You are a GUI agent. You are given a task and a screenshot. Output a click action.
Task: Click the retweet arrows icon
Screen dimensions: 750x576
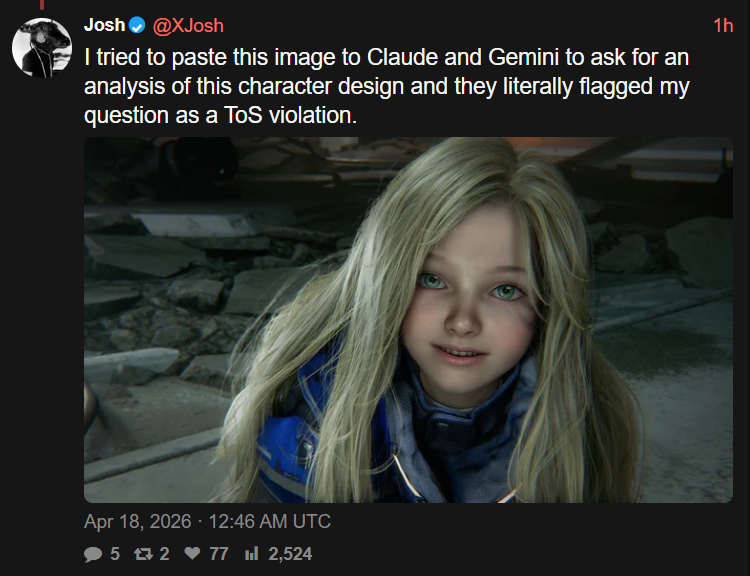click(x=144, y=553)
